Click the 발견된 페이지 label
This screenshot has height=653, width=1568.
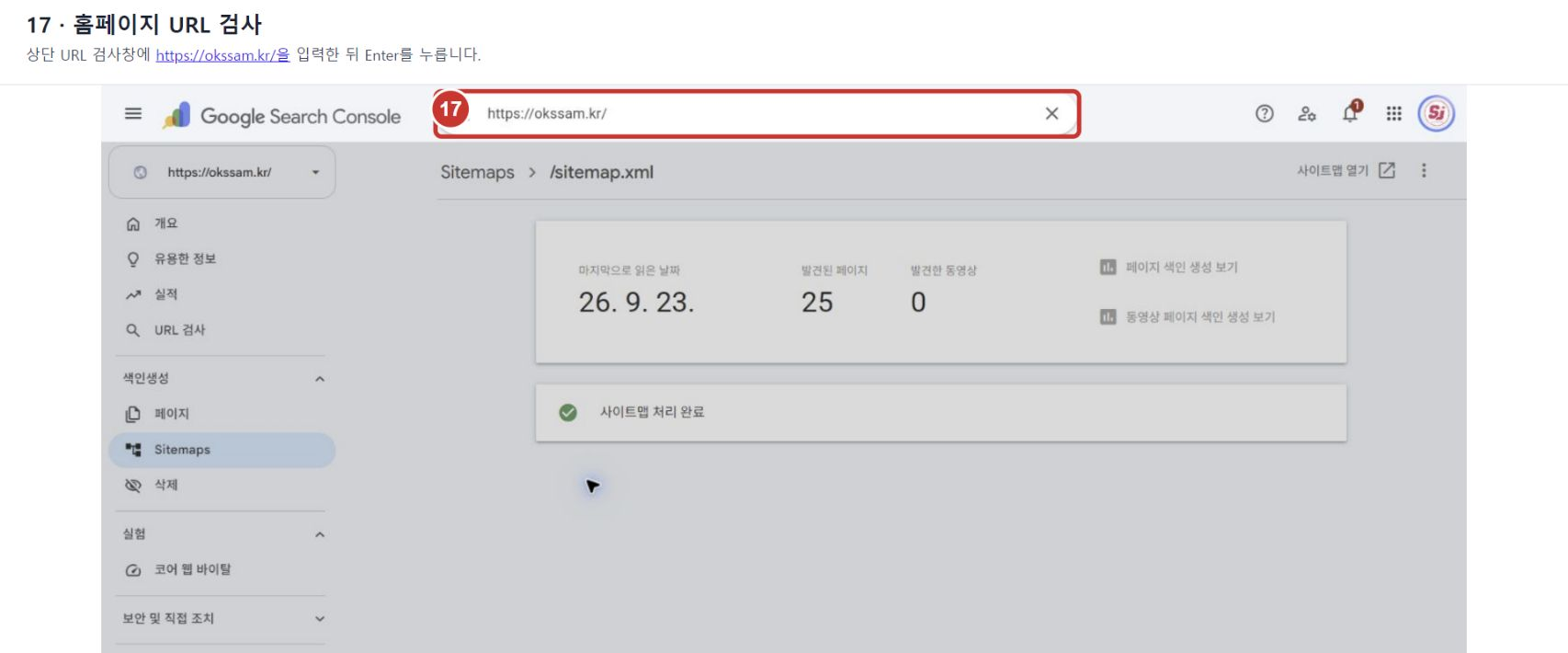point(834,270)
